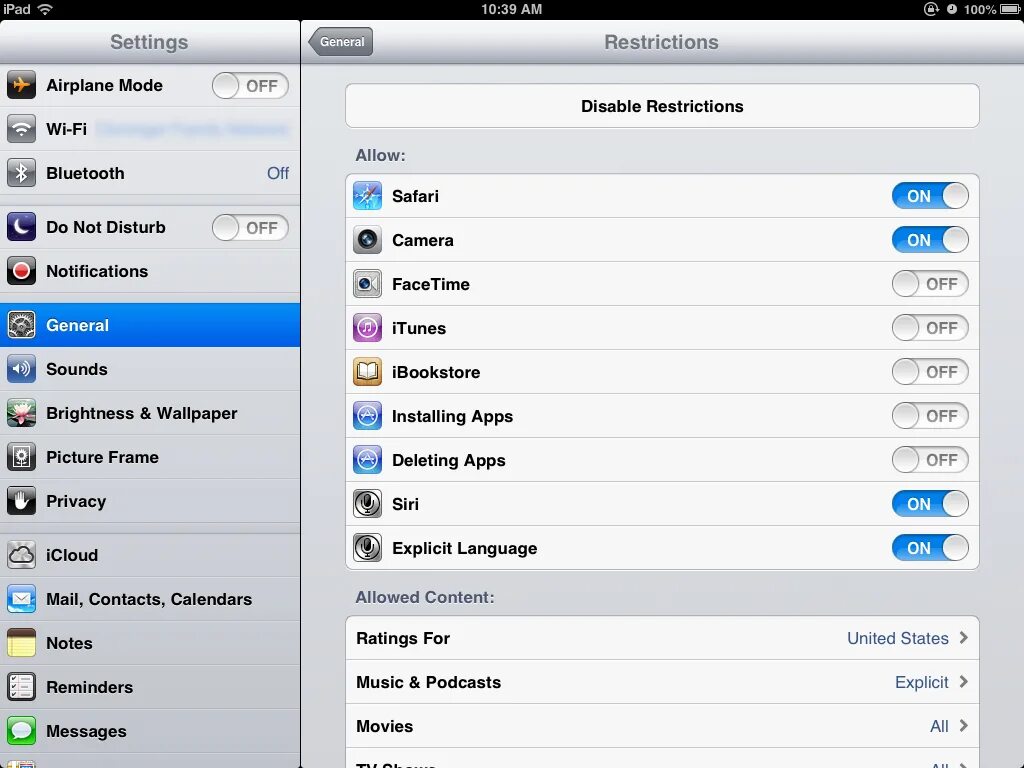
Task: Tap the Installing Apps store icon
Action: tap(368, 416)
